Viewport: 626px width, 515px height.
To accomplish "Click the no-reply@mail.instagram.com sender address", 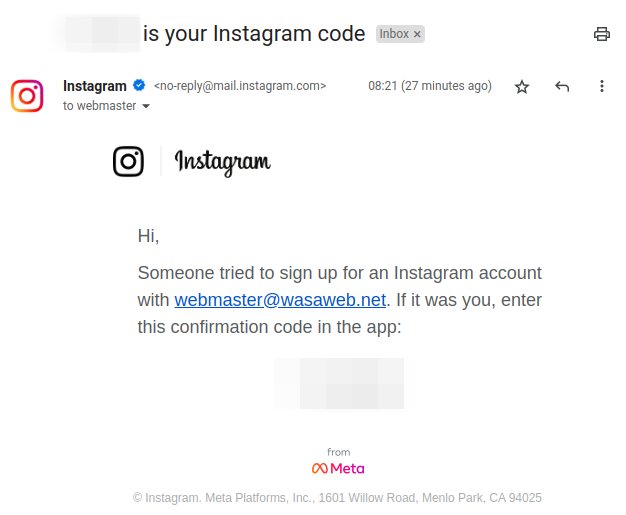I will pyautogui.click(x=240, y=86).
